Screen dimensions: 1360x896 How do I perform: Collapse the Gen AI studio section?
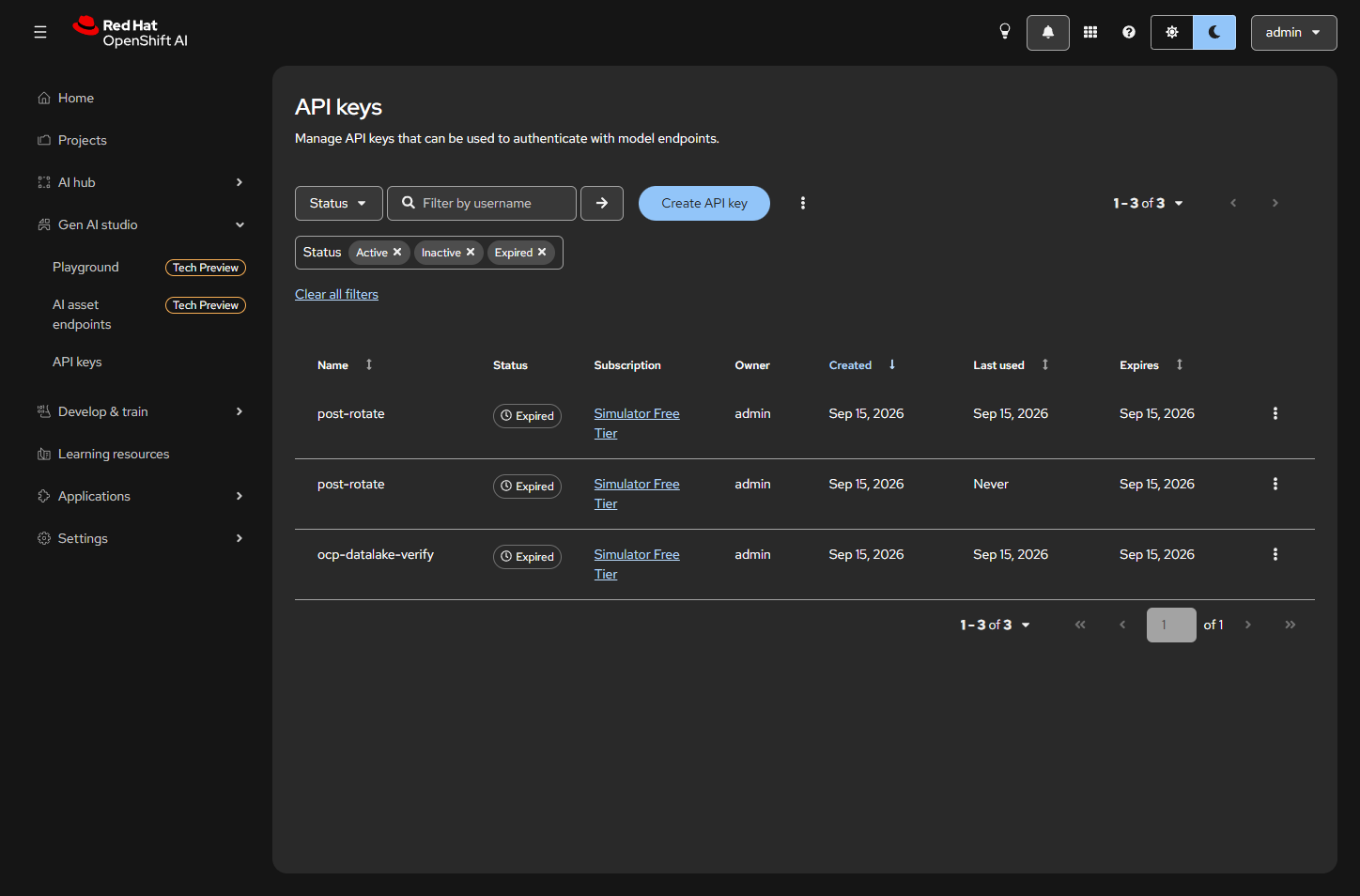click(x=140, y=224)
